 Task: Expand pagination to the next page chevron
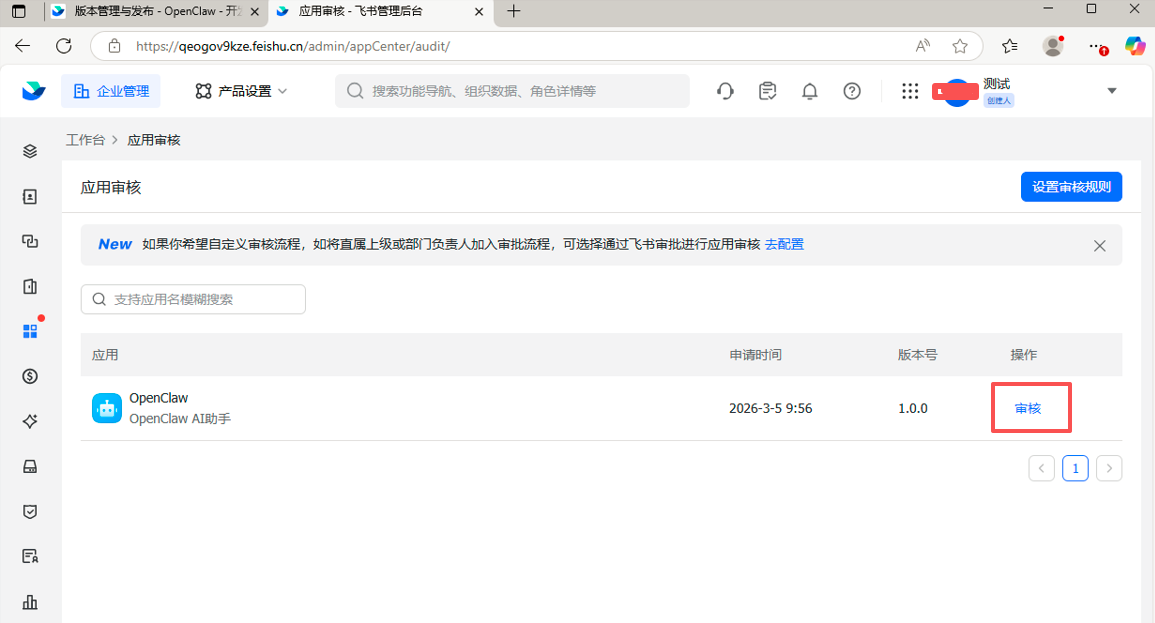1108,467
